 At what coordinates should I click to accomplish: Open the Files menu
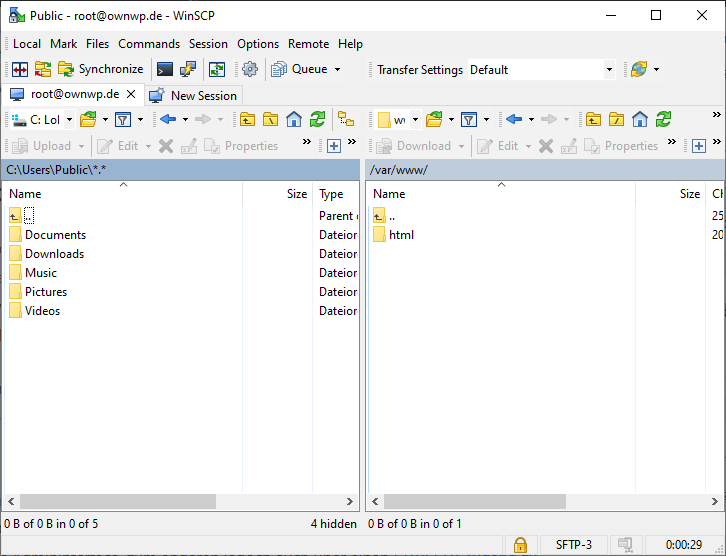[97, 44]
